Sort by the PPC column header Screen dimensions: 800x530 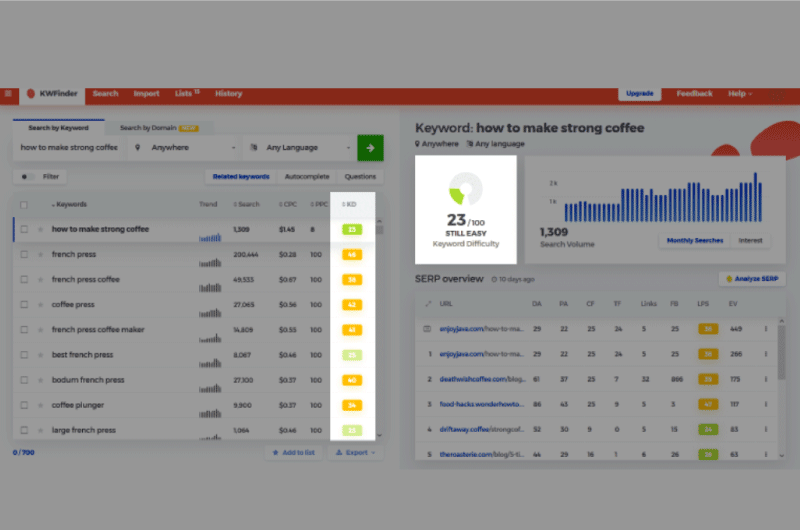pyautogui.click(x=319, y=205)
